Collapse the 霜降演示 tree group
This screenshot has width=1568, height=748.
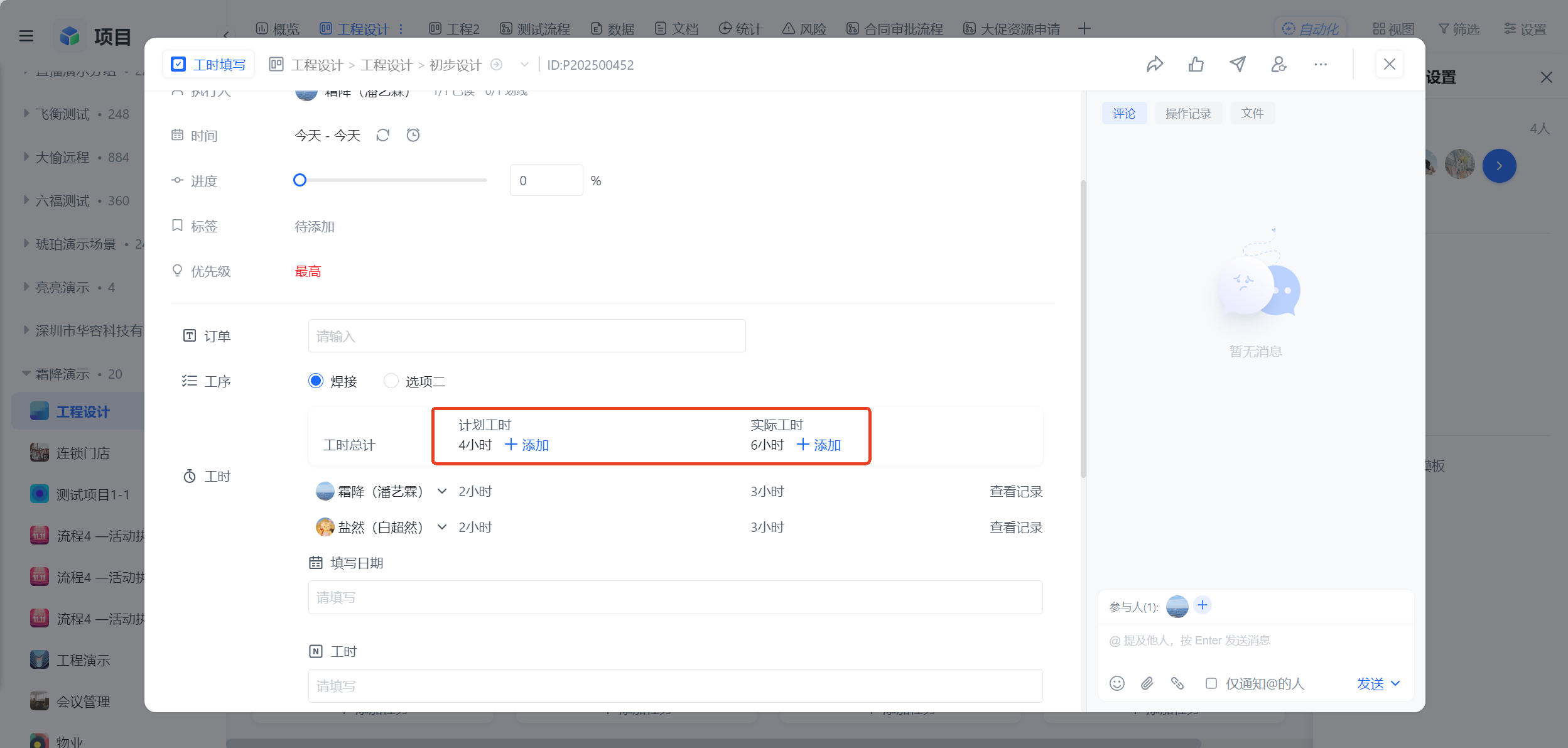(x=26, y=373)
